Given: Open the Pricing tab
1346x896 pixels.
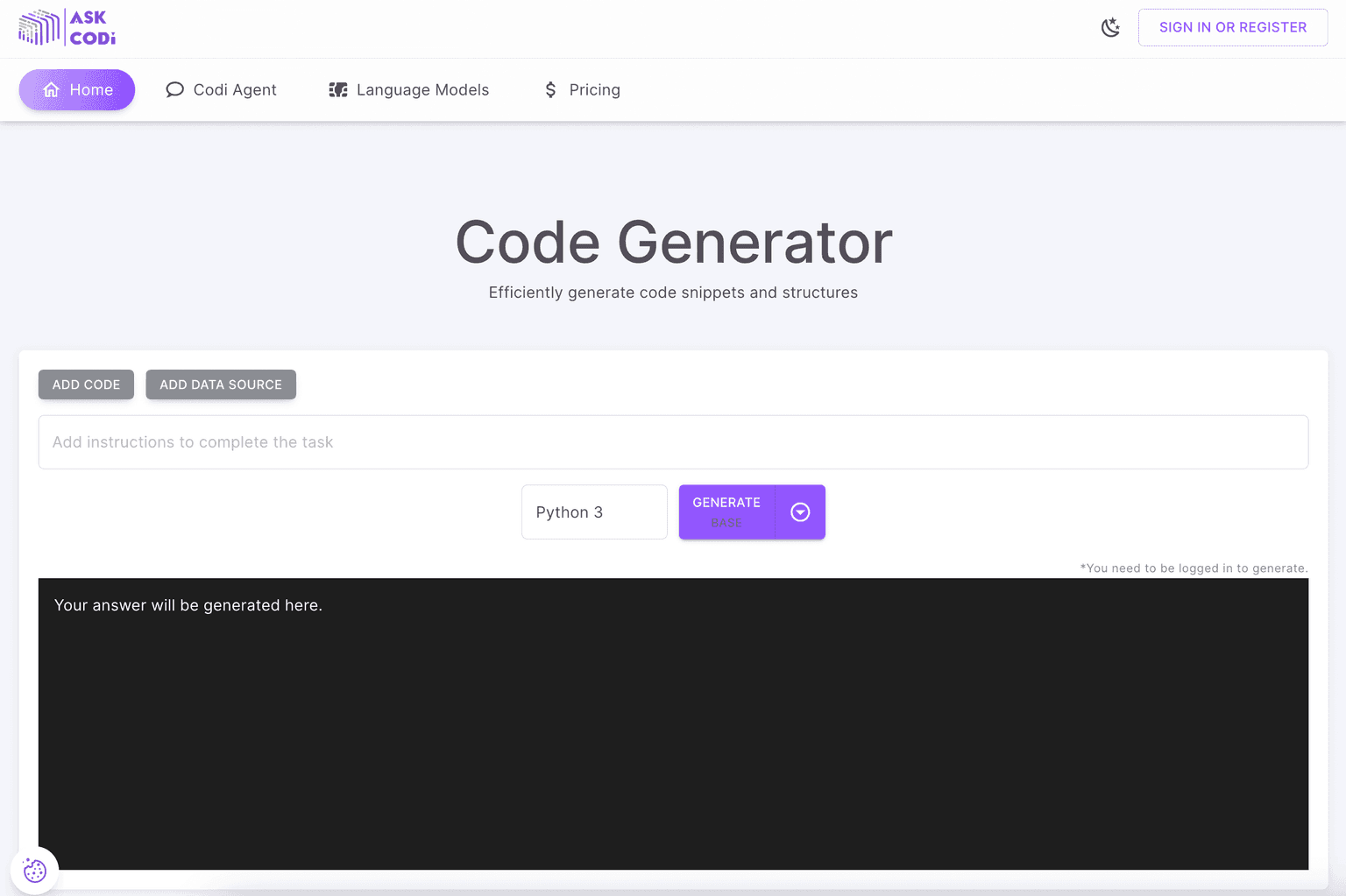Looking at the screenshot, I should coord(583,89).
